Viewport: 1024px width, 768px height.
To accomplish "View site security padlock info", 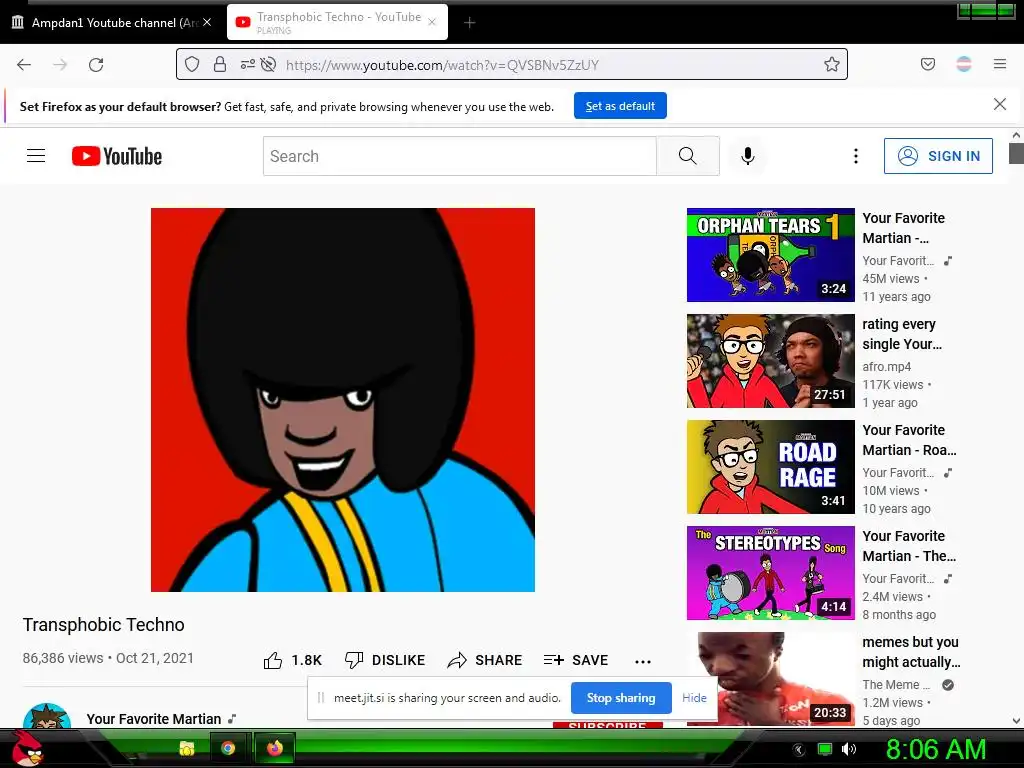I will point(220,64).
